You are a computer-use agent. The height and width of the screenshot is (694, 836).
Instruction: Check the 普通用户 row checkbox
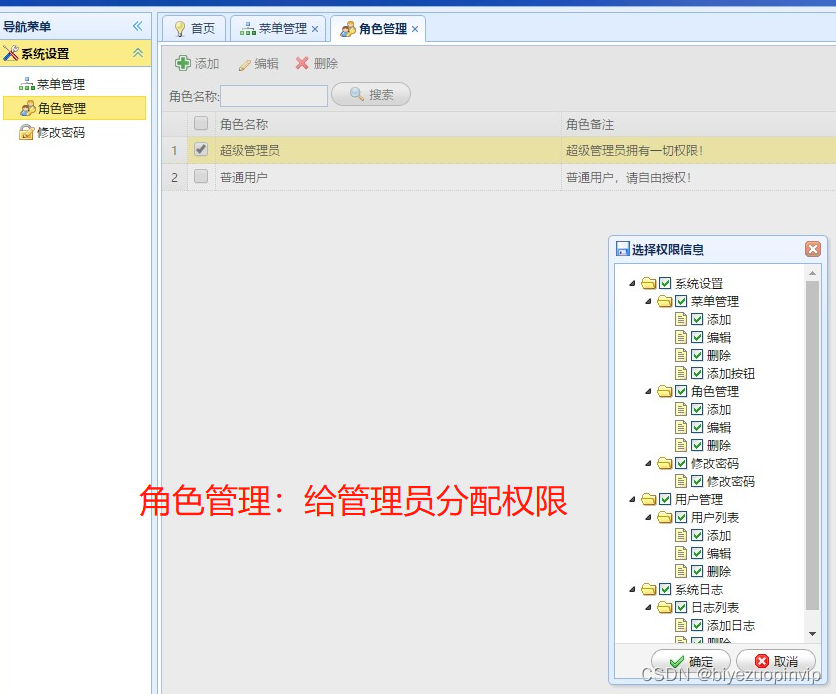201,174
